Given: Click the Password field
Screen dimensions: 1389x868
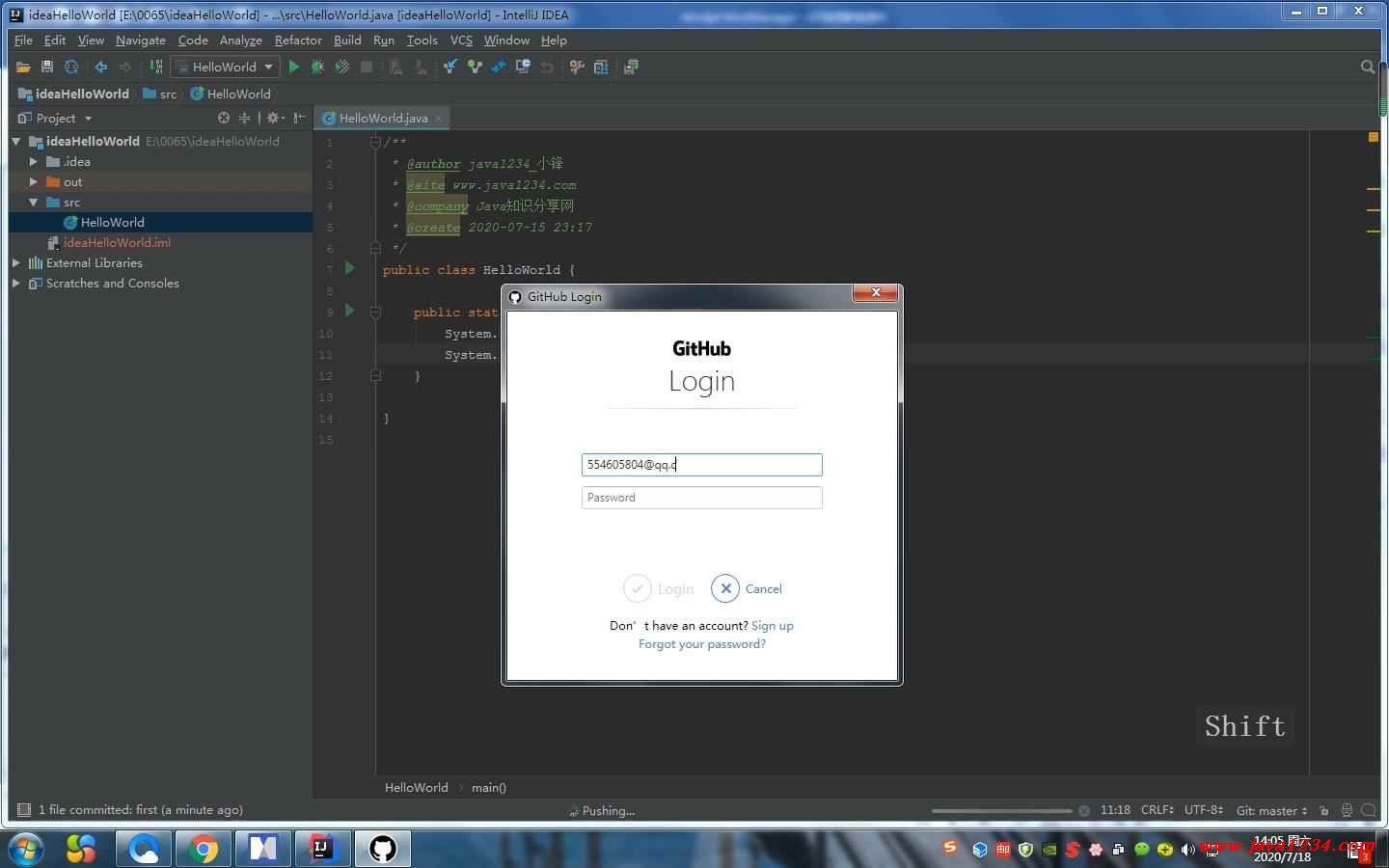Looking at the screenshot, I should [702, 498].
